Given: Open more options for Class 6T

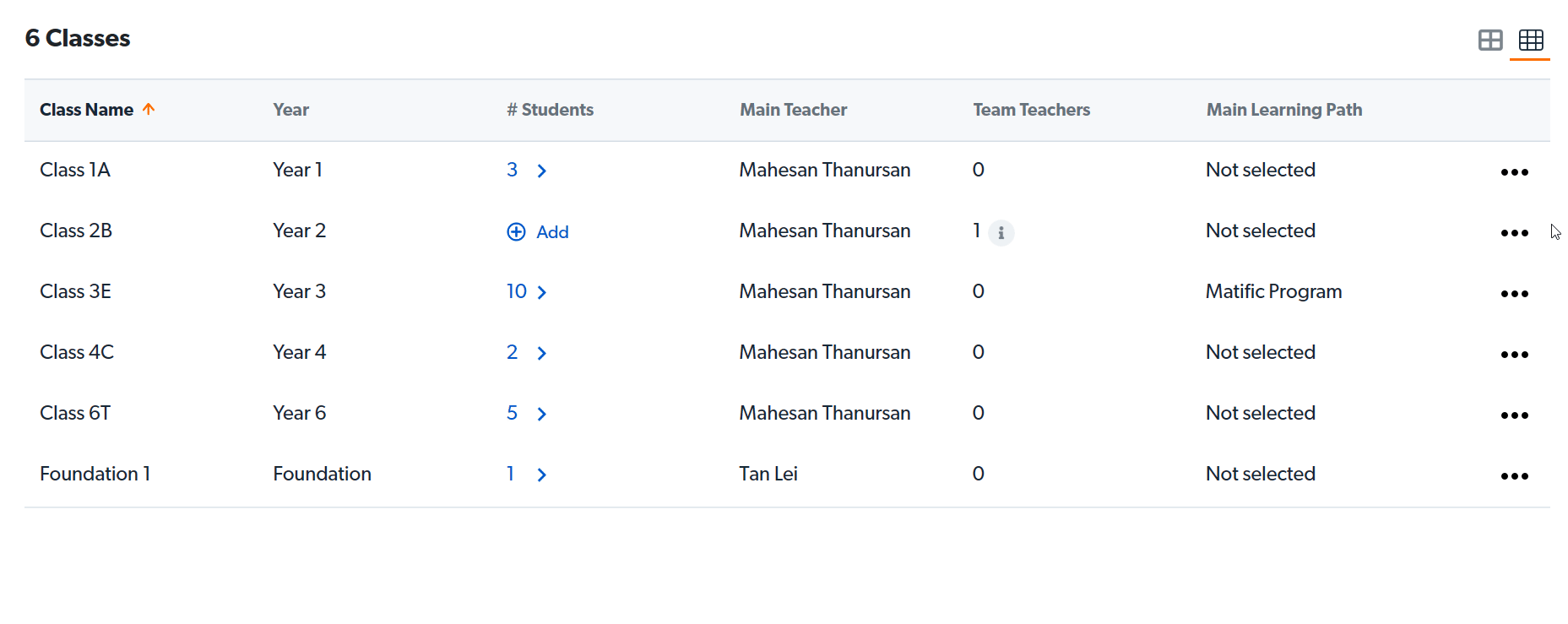Looking at the screenshot, I should point(1514,415).
